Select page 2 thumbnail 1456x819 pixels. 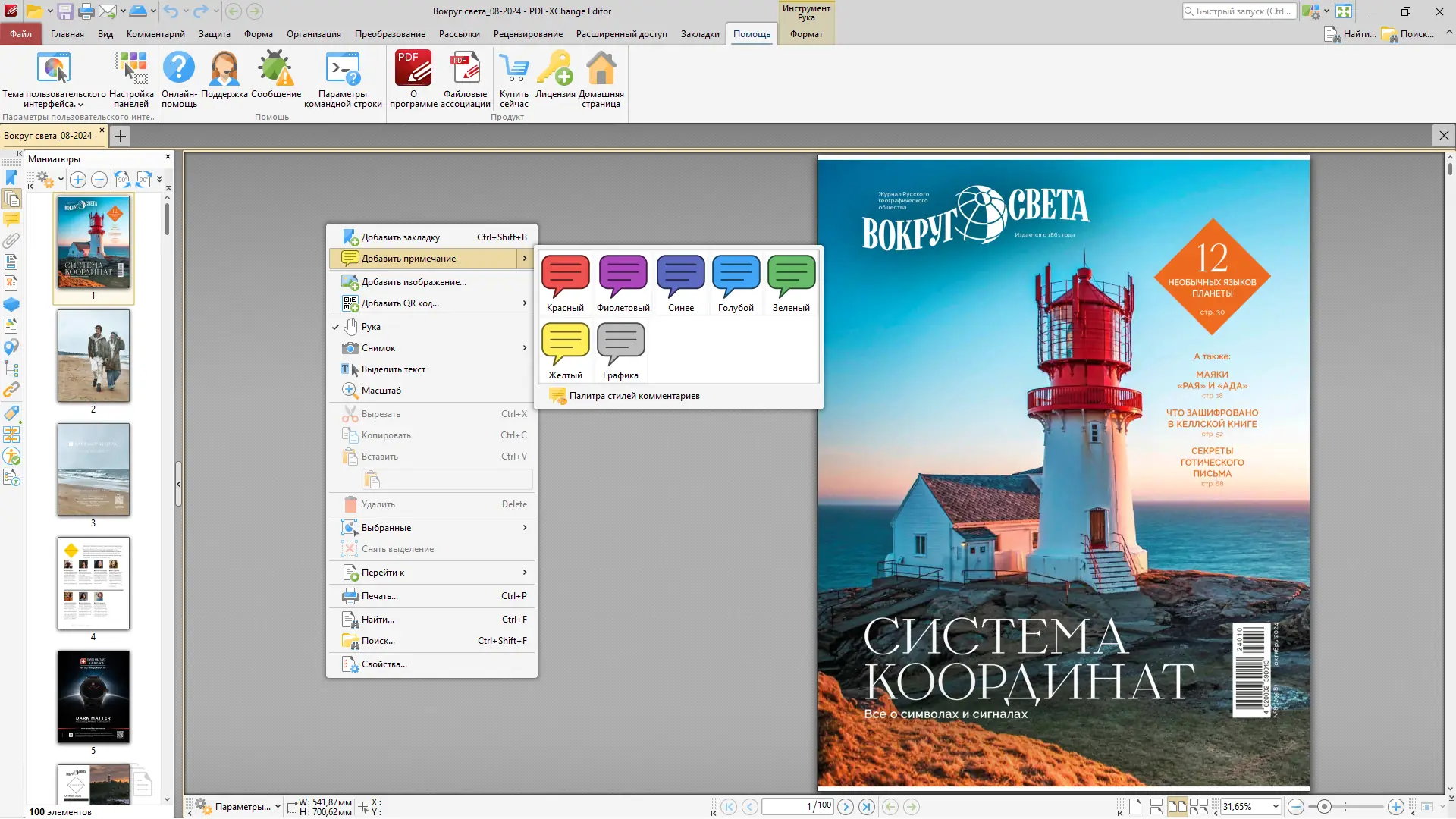tap(93, 356)
